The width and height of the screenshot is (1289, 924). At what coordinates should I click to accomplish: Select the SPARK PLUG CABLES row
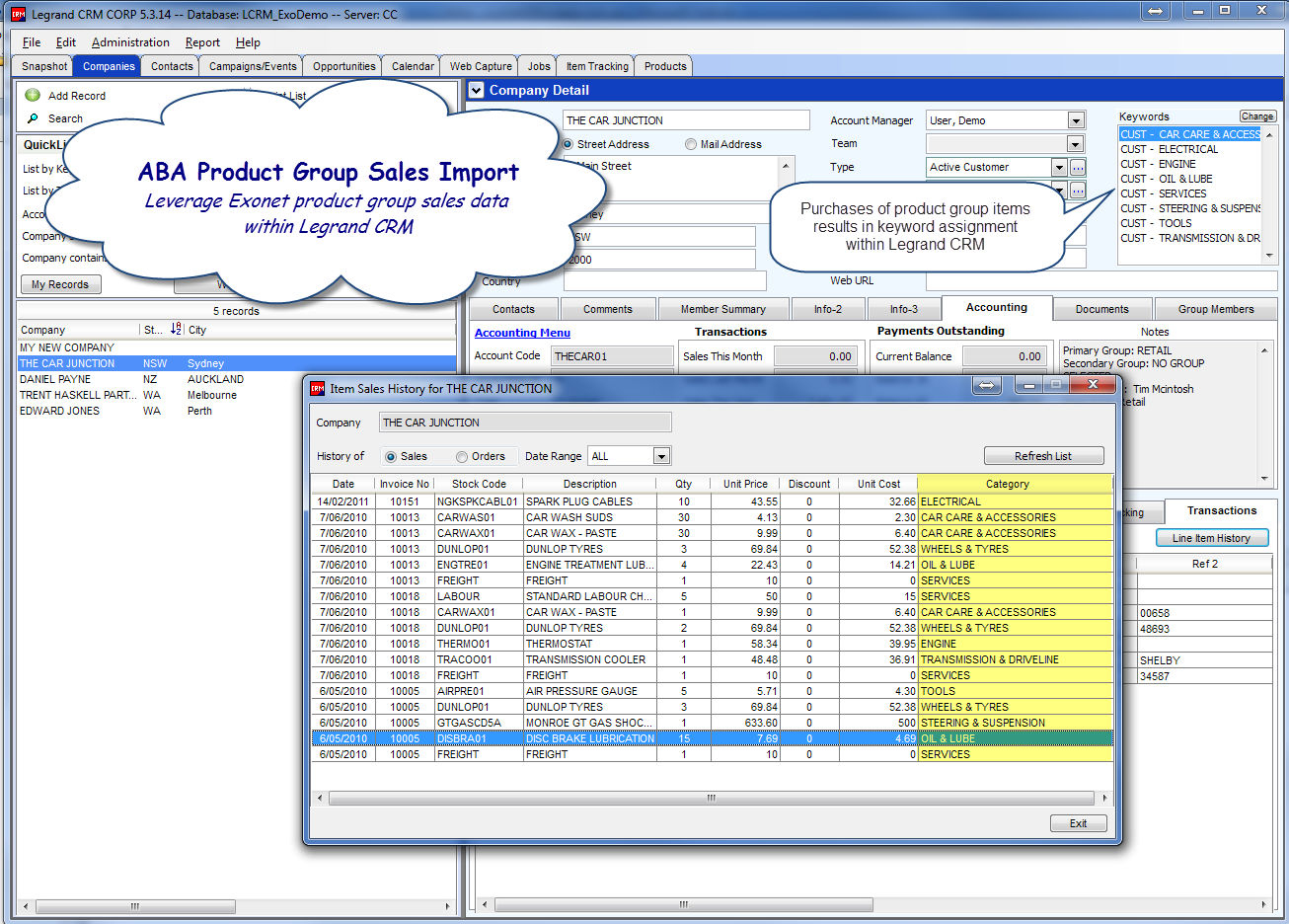[713, 501]
